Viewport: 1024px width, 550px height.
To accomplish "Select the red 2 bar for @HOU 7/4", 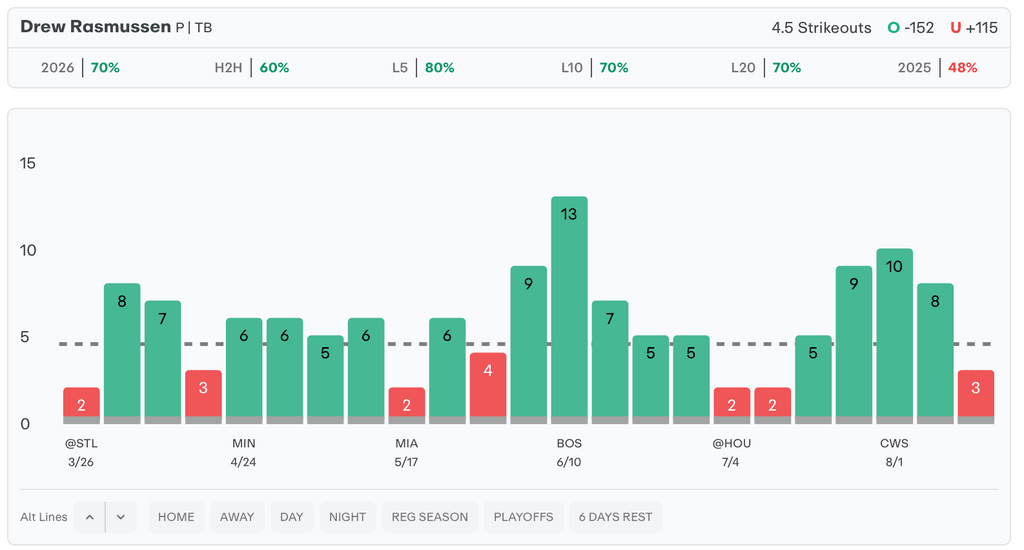I will pos(731,406).
